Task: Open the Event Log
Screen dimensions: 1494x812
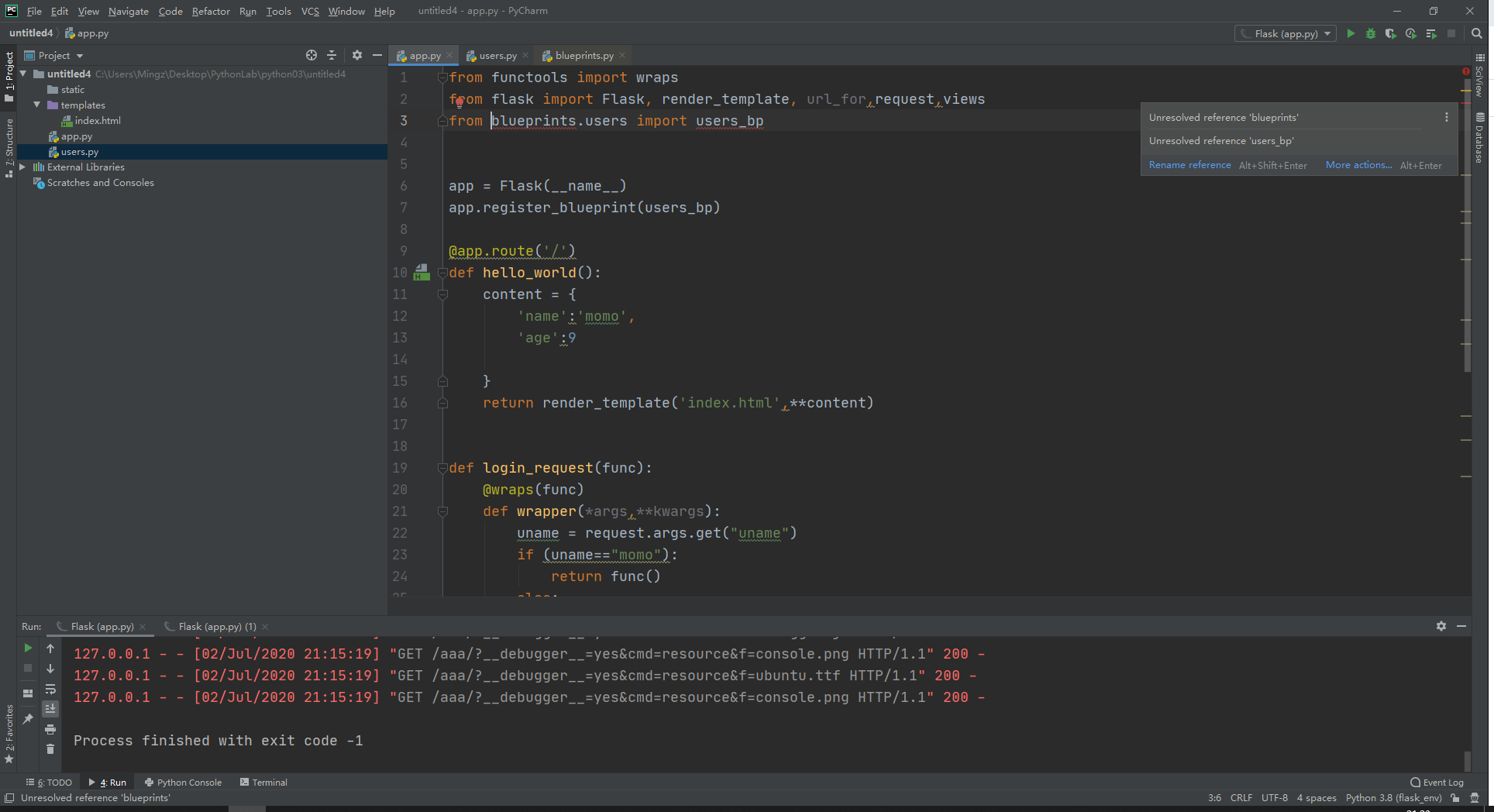Action: (1437, 783)
